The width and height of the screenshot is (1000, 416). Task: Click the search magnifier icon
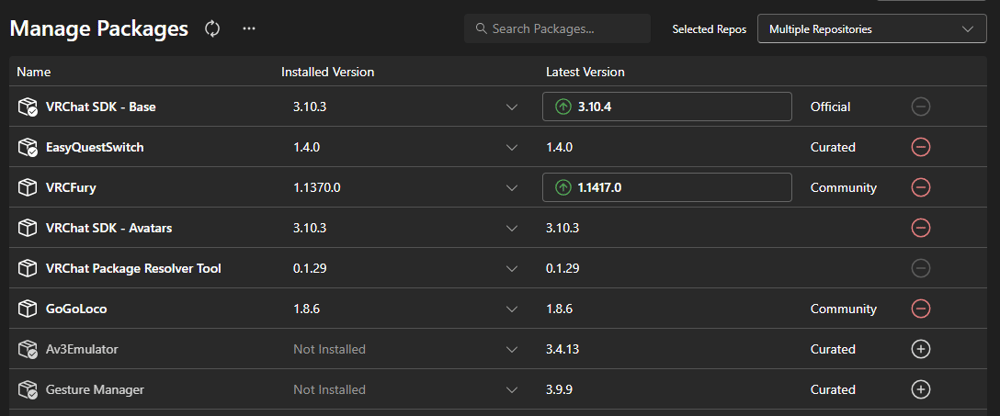tap(482, 29)
